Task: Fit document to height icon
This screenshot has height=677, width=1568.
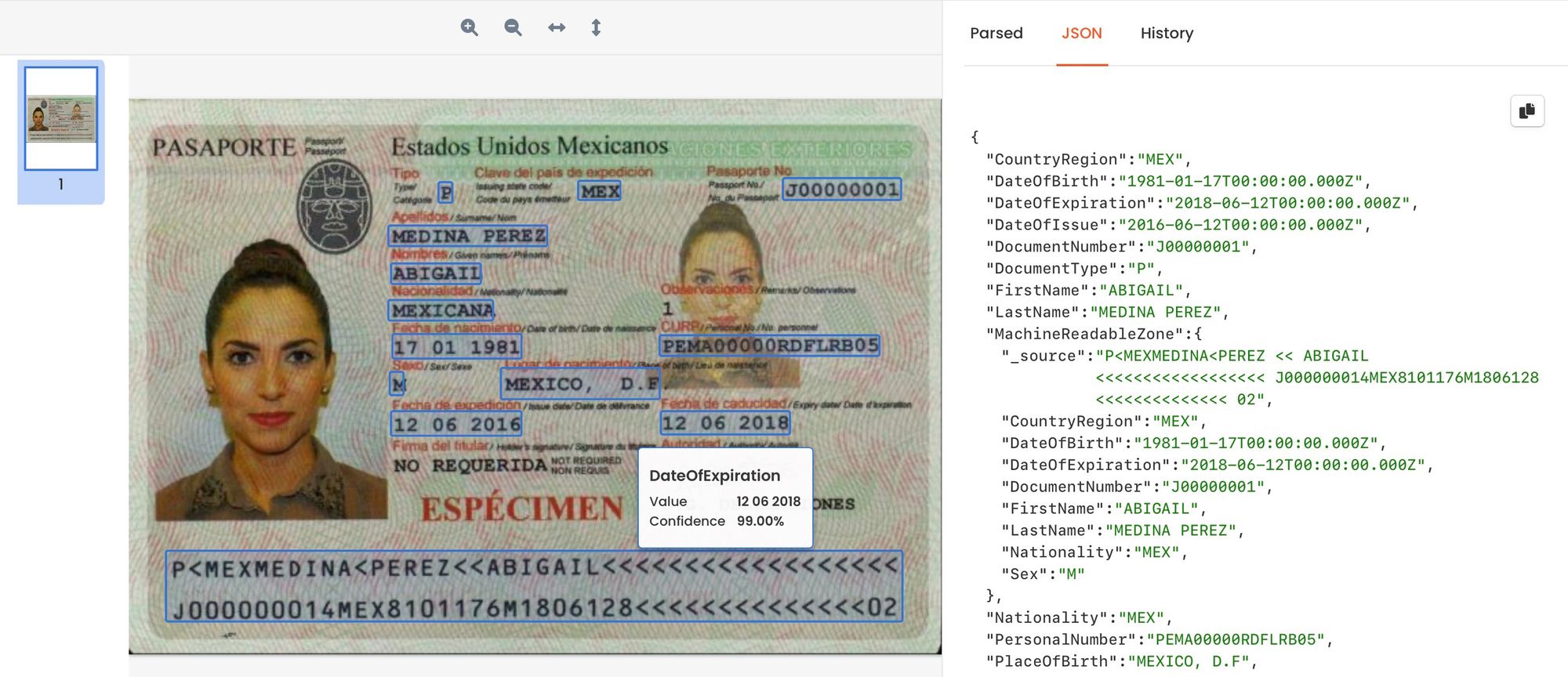Action: pos(596,27)
